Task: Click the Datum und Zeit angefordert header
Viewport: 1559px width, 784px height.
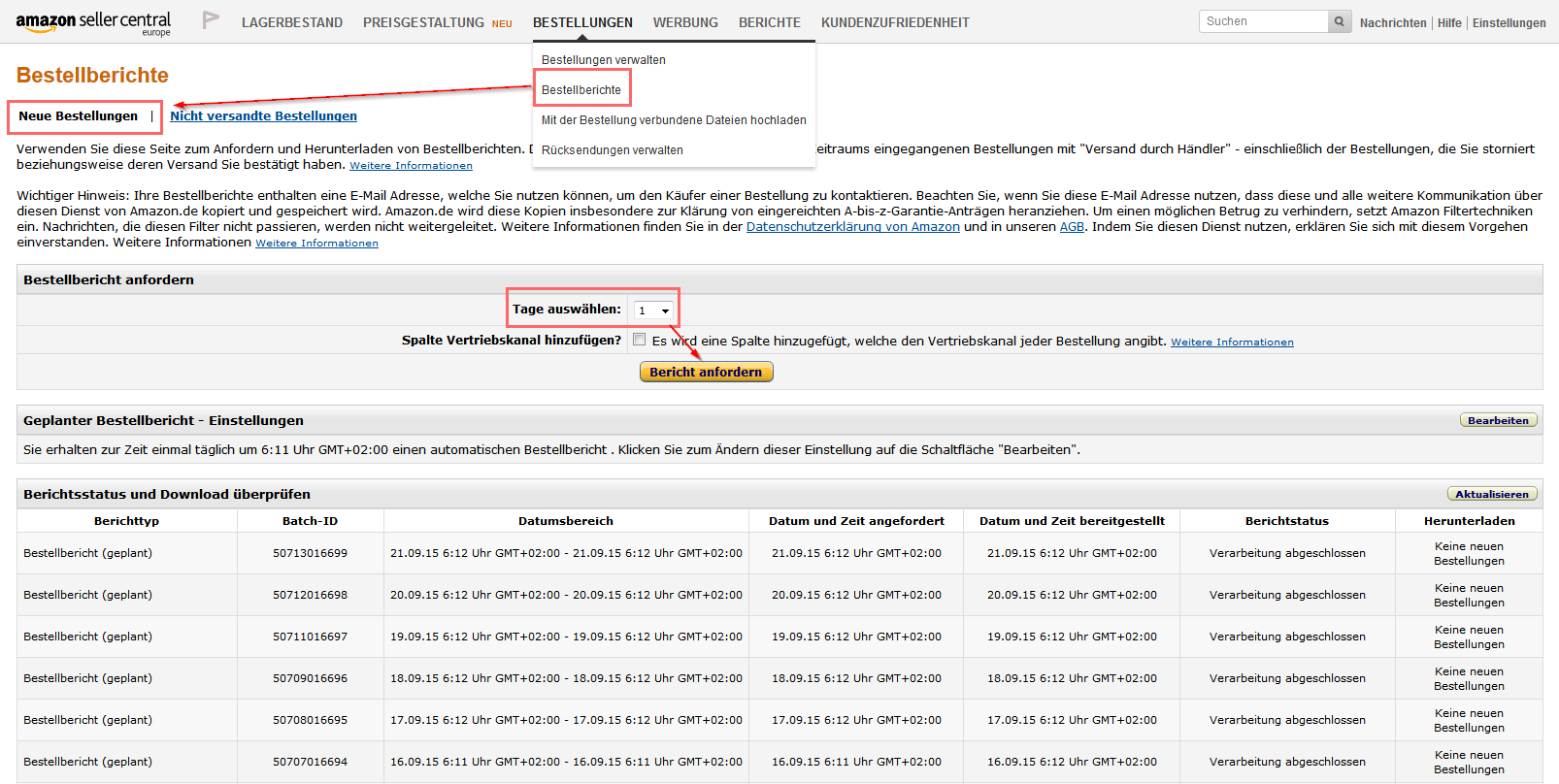Action: (856, 521)
